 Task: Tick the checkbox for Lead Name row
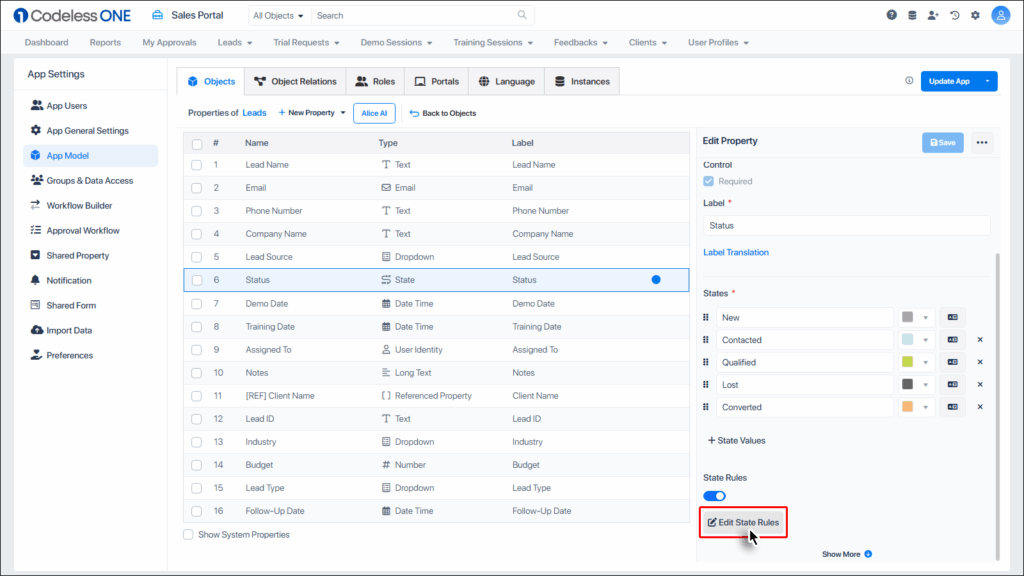[197, 165]
